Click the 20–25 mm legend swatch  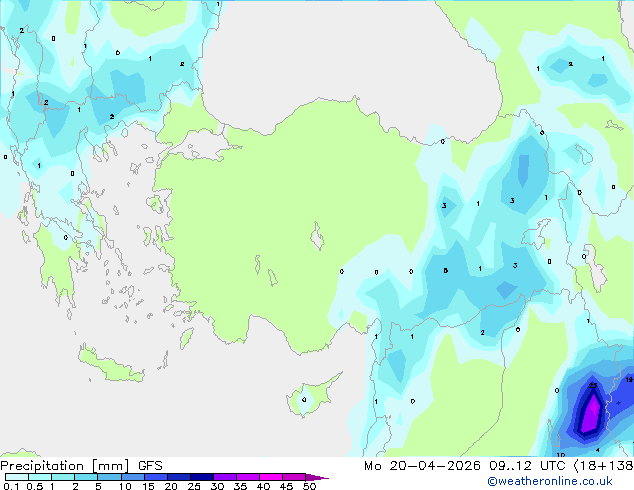click(x=178, y=477)
